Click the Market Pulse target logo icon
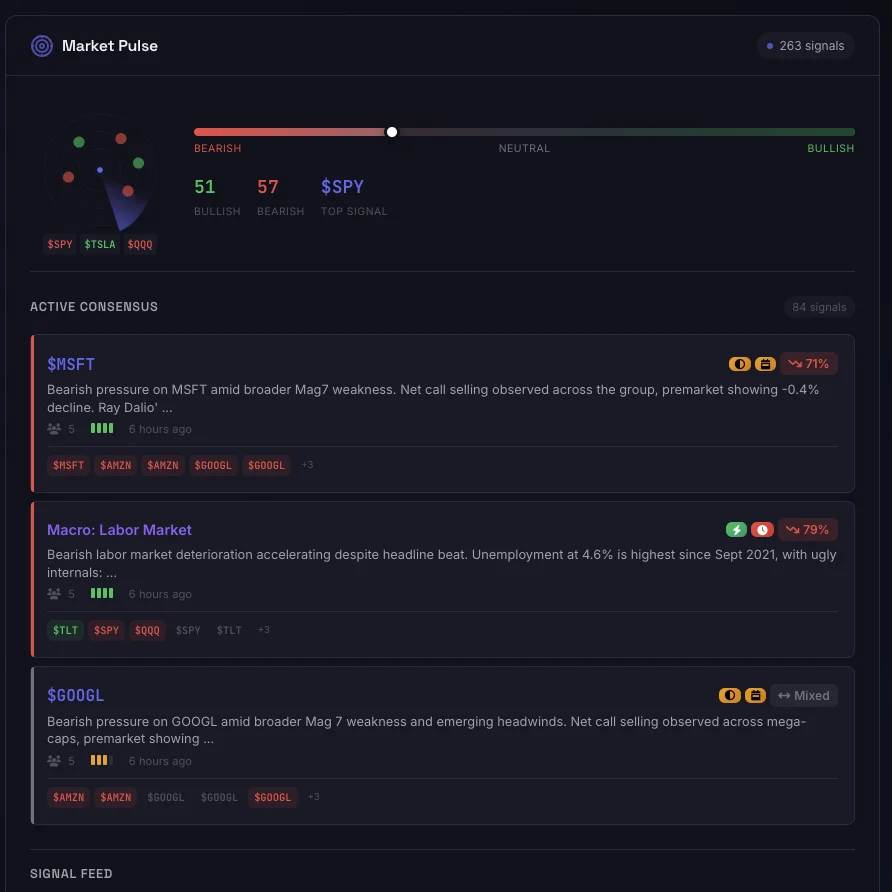892x892 pixels. [41, 46]
